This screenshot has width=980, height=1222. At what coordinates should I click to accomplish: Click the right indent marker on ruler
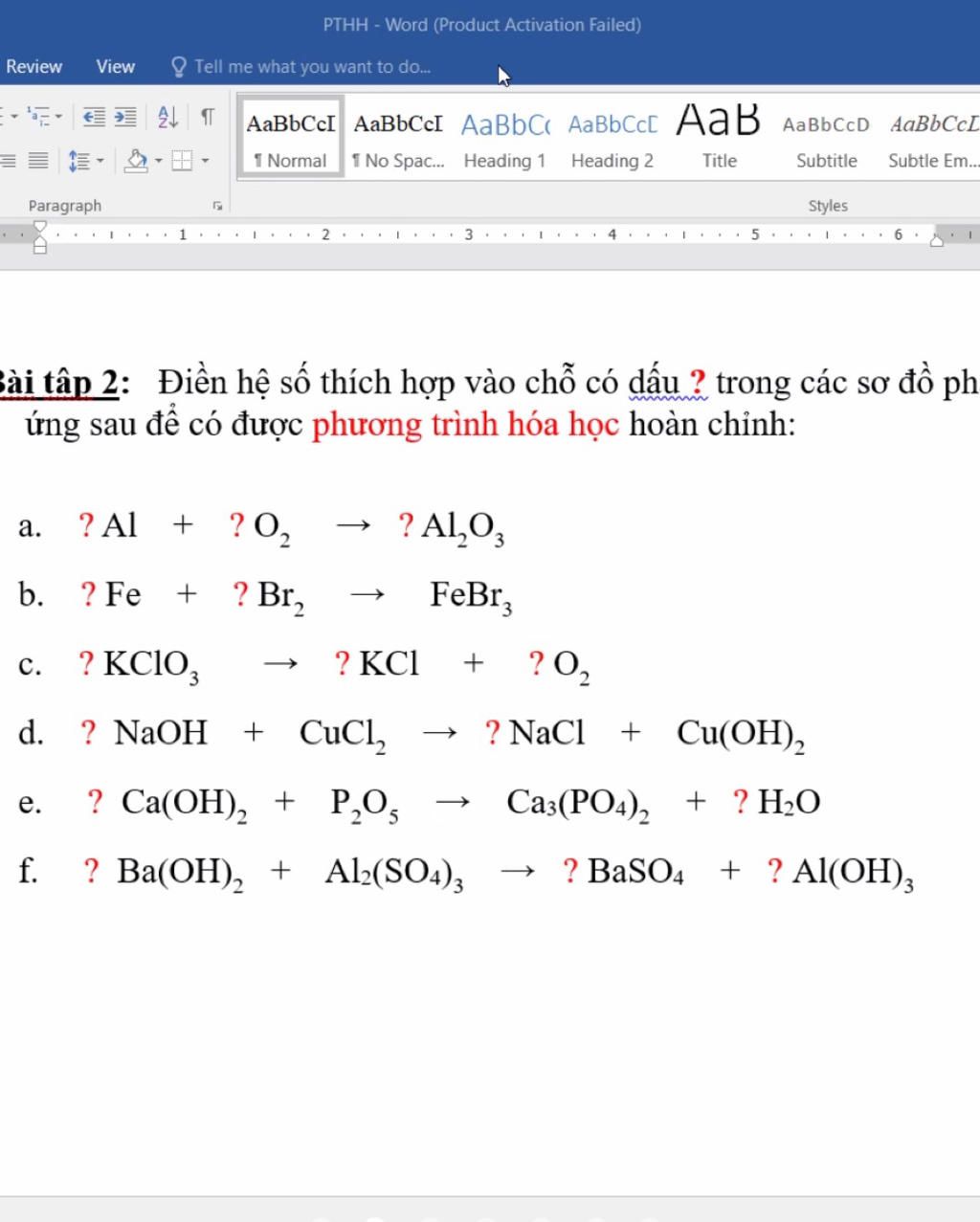pyautogui.click(x=937, y=241)
